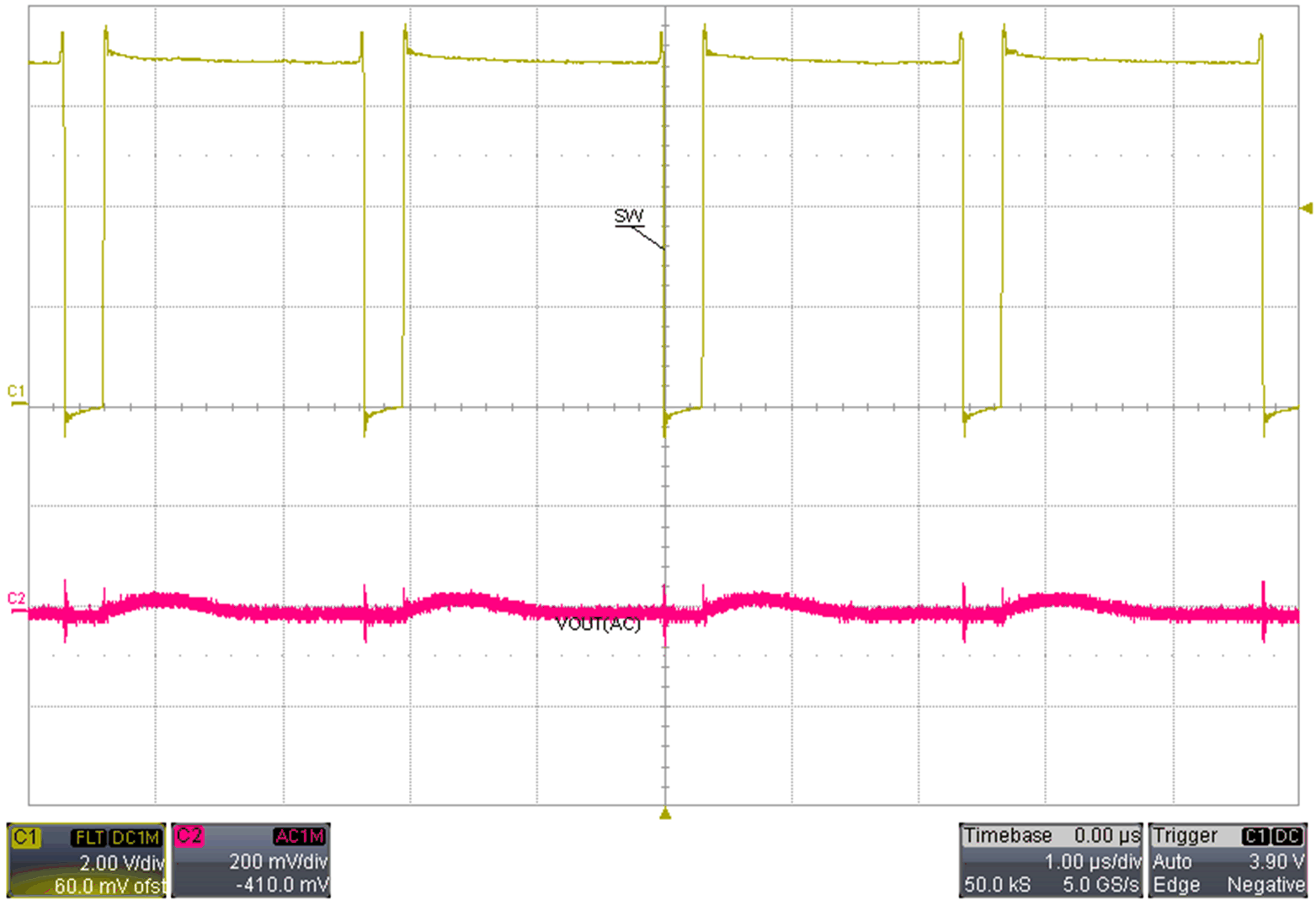Click the Negative trigger slope text

coord(1266,885)
